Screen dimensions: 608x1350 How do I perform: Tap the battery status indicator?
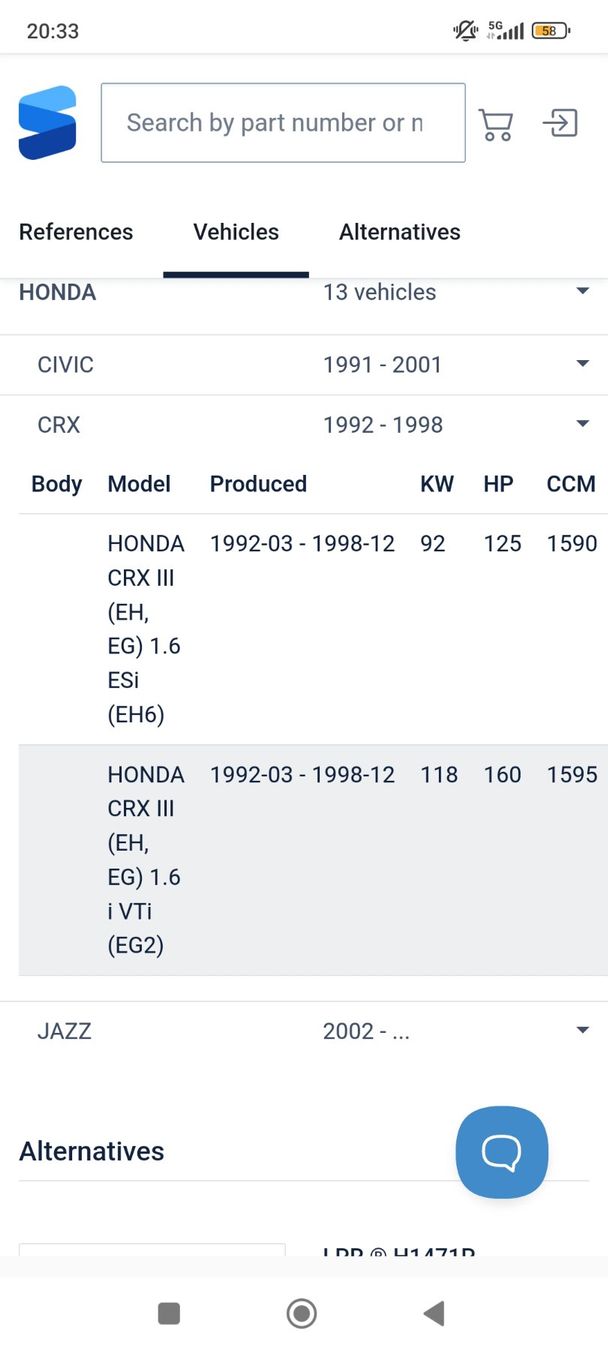pos(550,31)
